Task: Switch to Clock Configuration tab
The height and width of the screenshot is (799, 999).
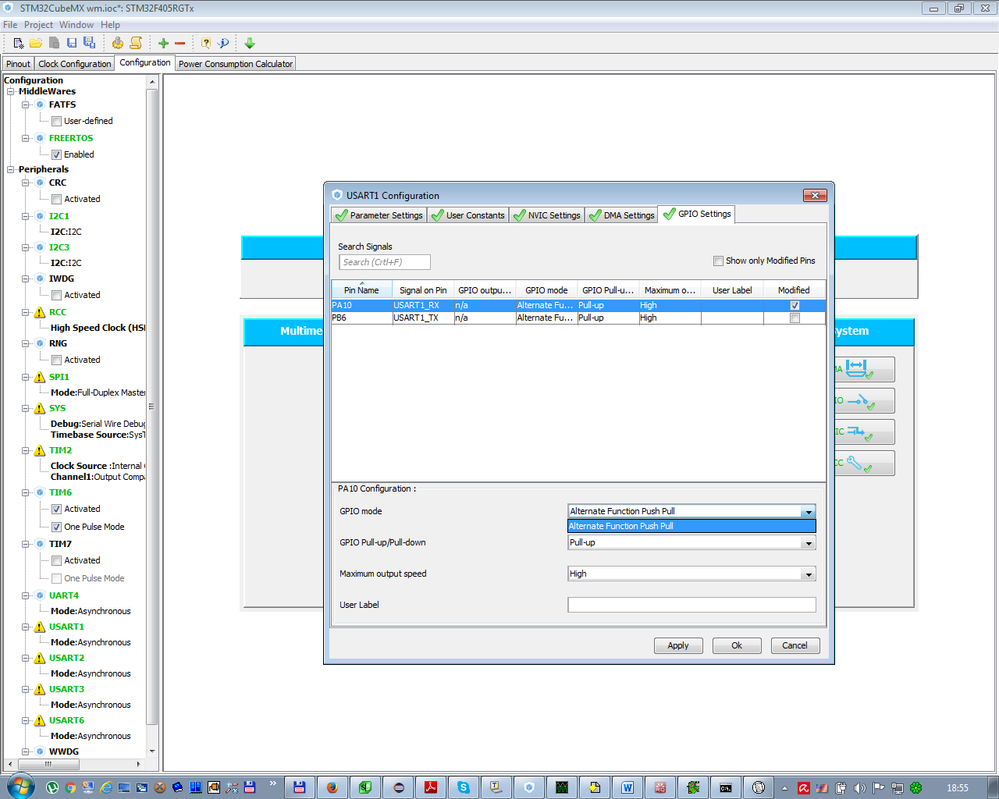Action: tap(75, 64)
